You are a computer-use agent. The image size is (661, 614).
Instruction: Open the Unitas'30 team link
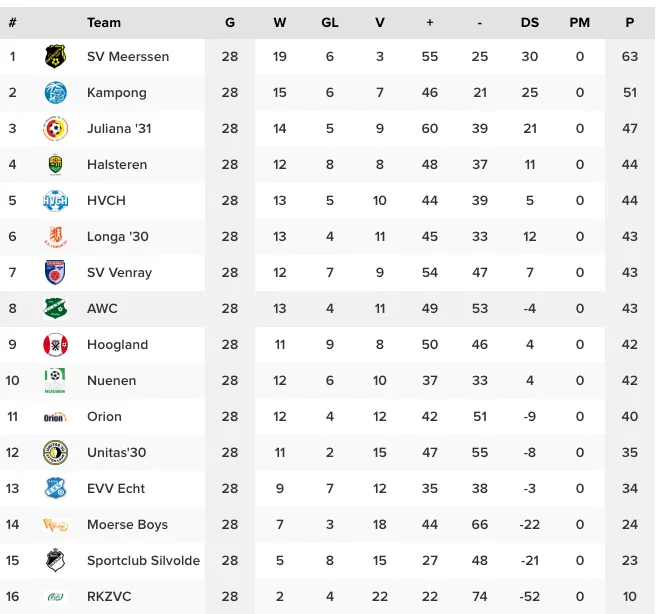coord(116,453)
